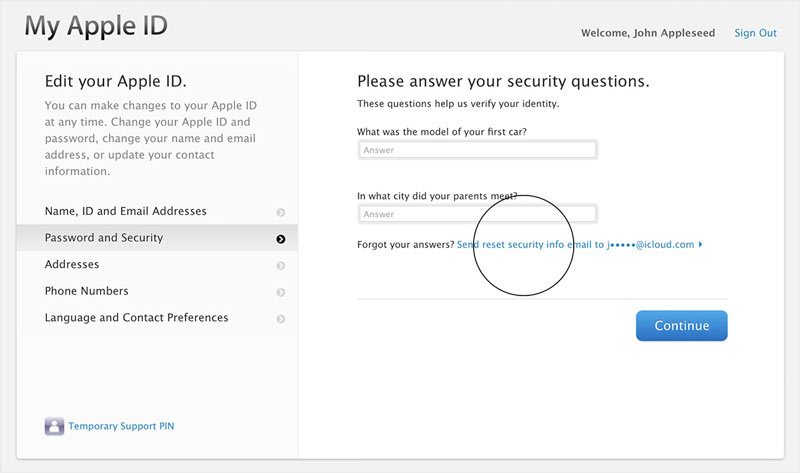Screen dimensions: 800x473
Task: Focus the parents' meeting city answer field
Action: [477, 214]
